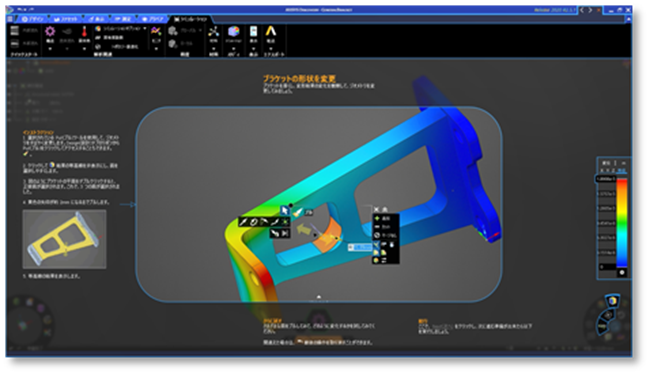This screenshot has width=650, height=375.
Task: Open the application menu hamburger icon
Action: [x=10, y=19]
